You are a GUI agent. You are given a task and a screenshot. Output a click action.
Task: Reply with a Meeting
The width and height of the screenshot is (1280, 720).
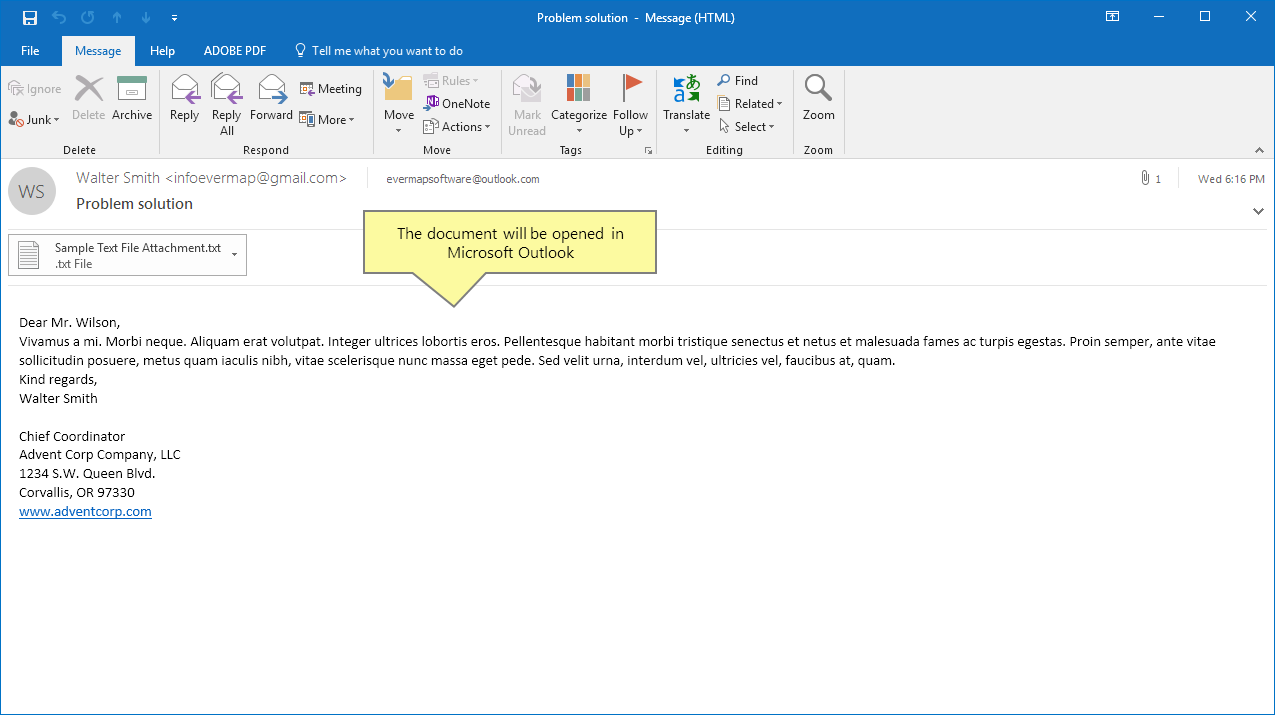click(331, 89)
